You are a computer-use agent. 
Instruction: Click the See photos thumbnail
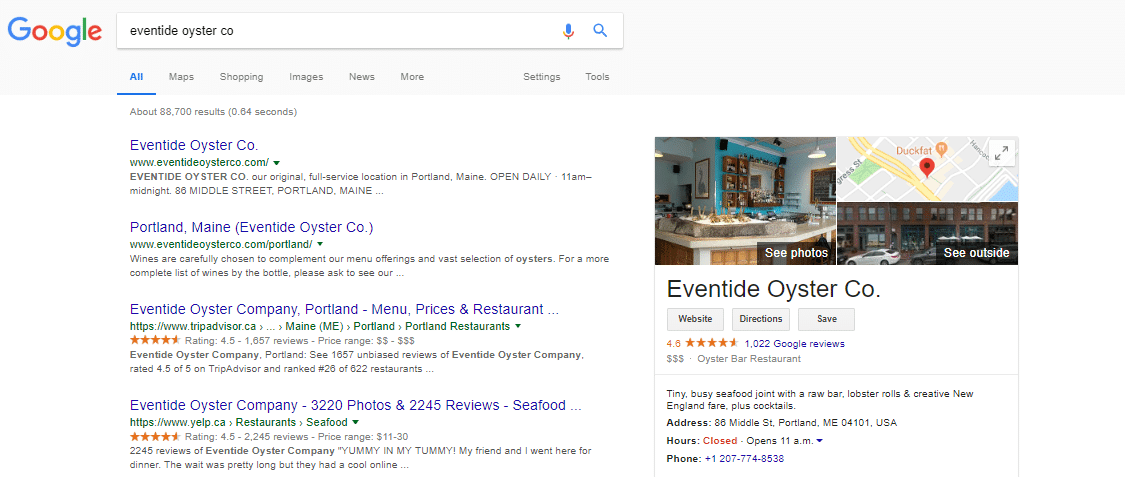[745, 201]
